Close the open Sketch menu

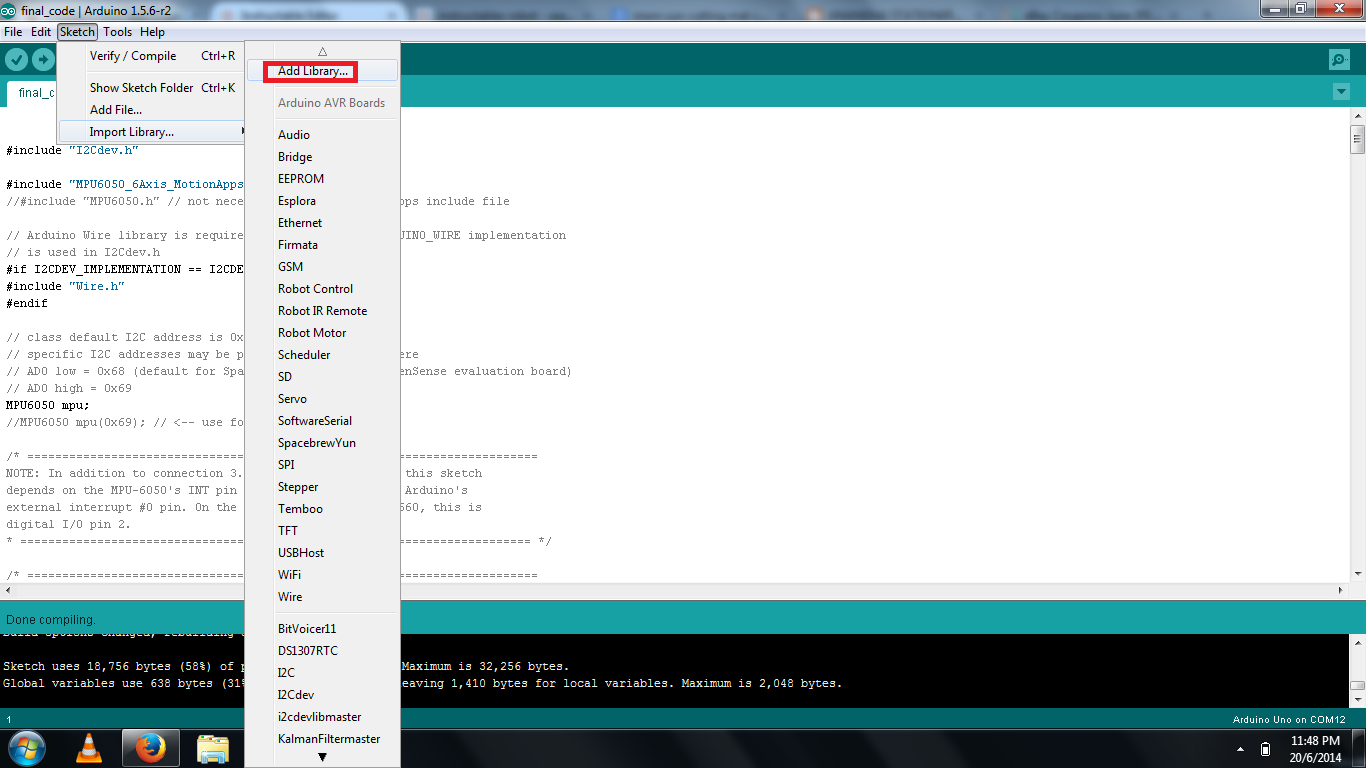[x=77, y=32]
